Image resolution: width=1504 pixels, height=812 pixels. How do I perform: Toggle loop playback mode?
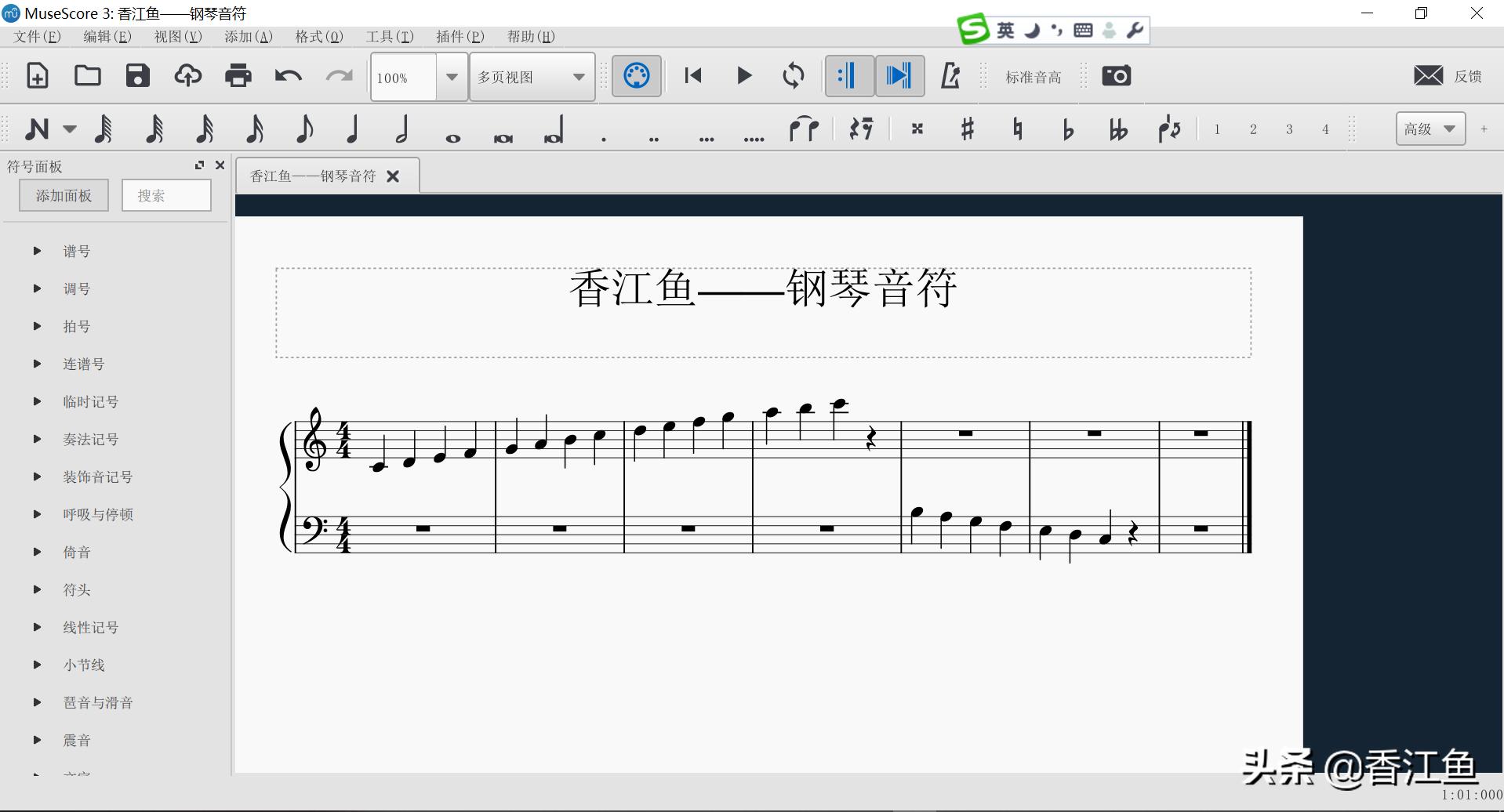pos(794,76)
